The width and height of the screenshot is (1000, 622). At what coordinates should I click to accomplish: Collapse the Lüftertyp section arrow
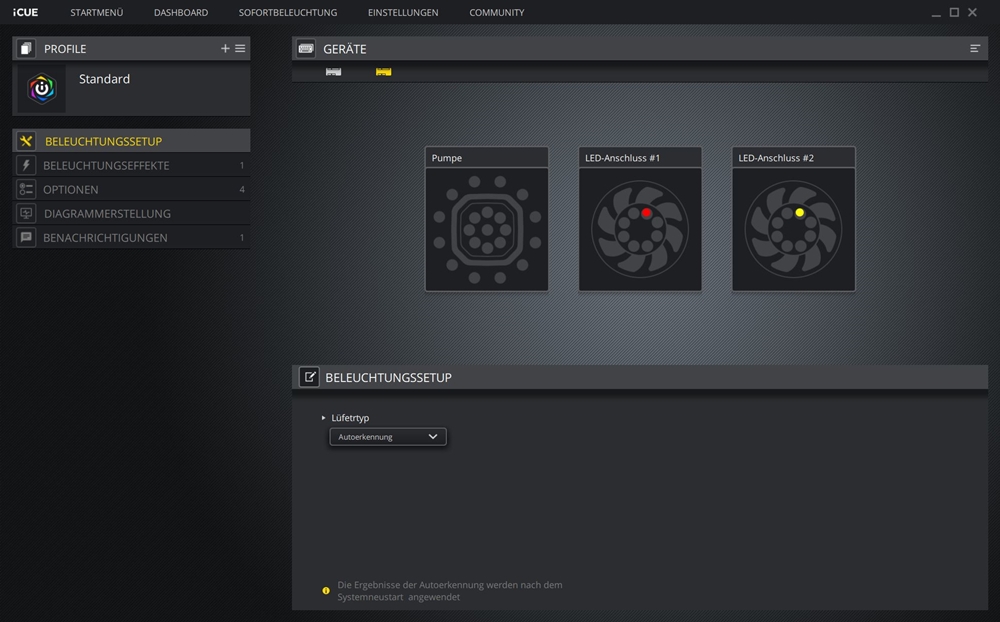tap(324, 418)
